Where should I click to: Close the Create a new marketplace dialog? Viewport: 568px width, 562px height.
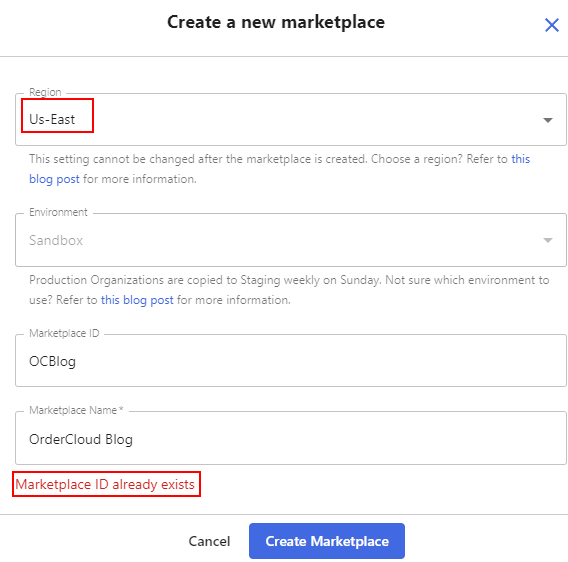[x=551, y=25]
